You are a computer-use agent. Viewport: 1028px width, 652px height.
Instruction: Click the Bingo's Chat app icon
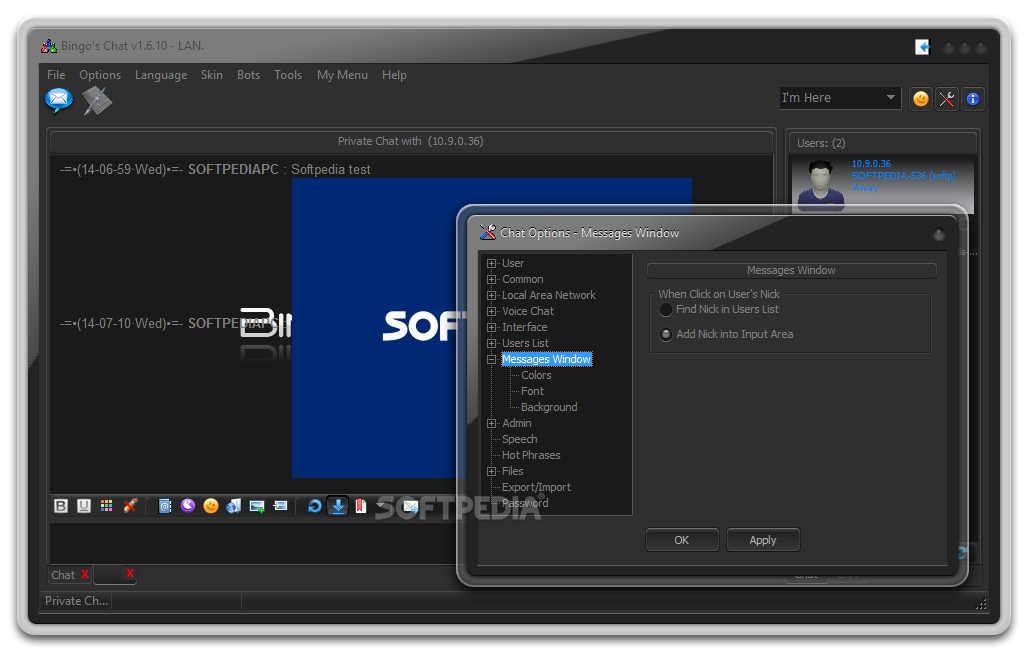[49, 46]
